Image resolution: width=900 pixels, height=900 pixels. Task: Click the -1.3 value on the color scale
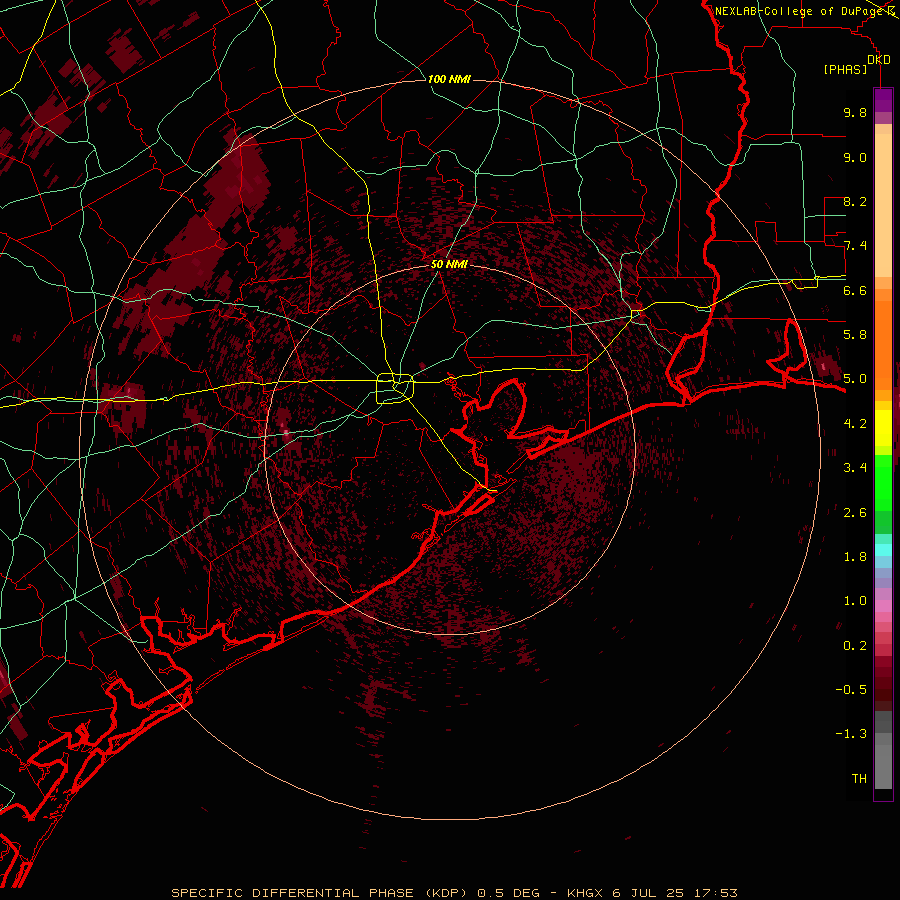pos(851,734)
